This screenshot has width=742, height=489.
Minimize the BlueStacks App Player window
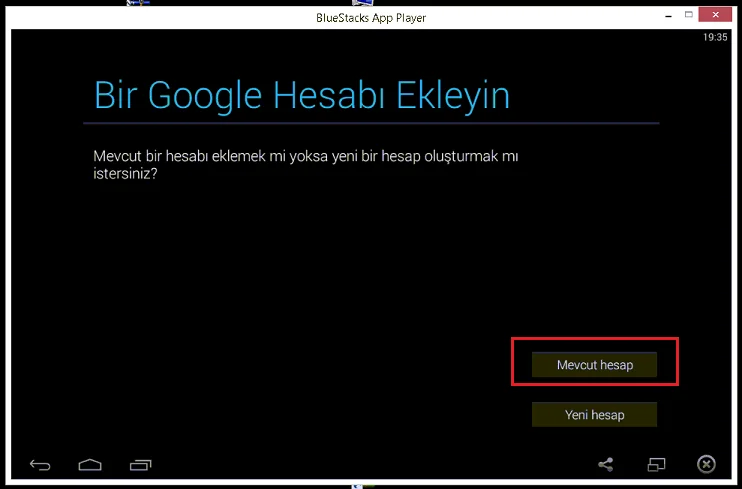[668, 16]
